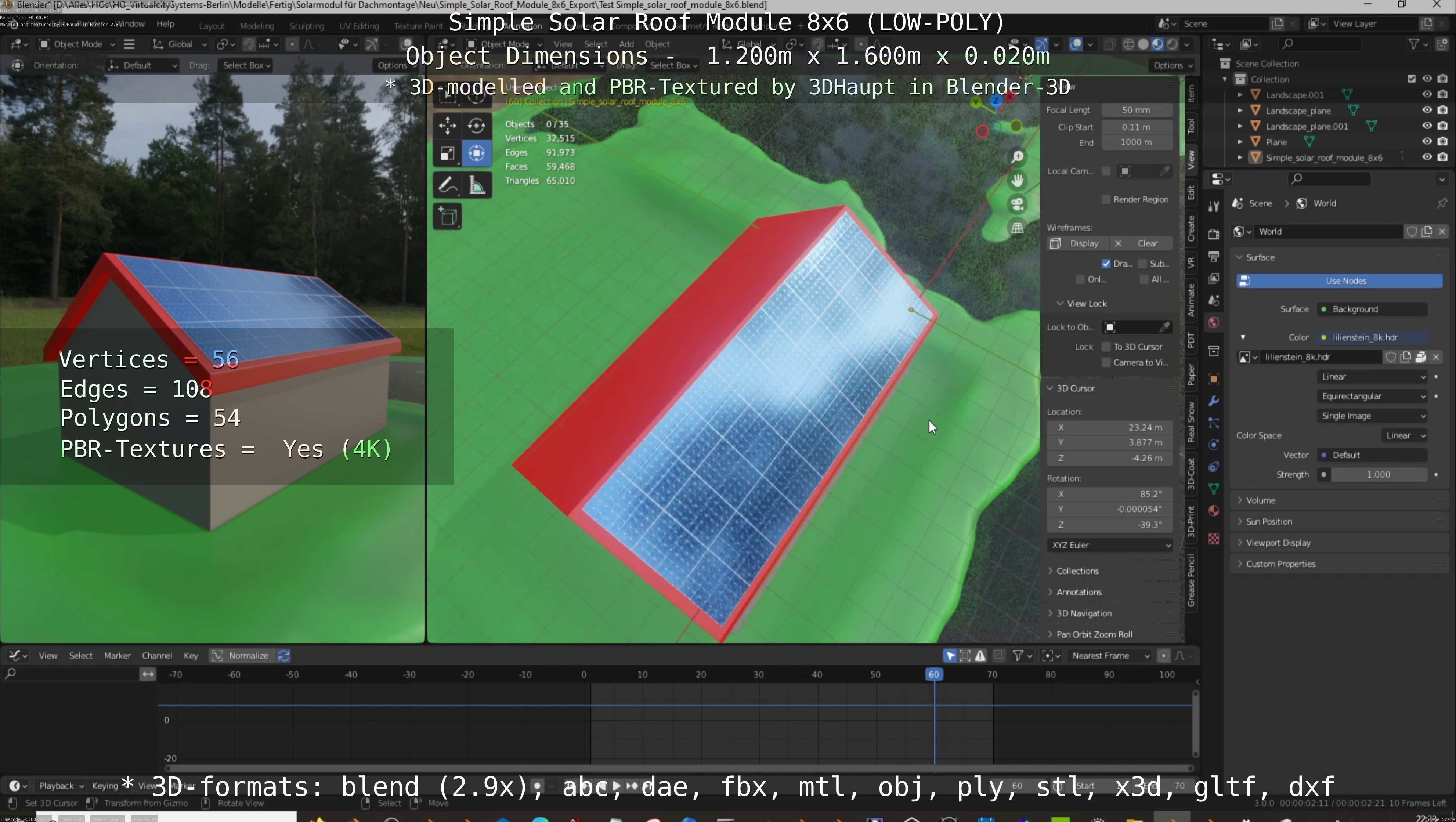Screen dimensions: 1456x822
Task: Open the Channel menu in graph editor
Action: click(x=156, y=655)
